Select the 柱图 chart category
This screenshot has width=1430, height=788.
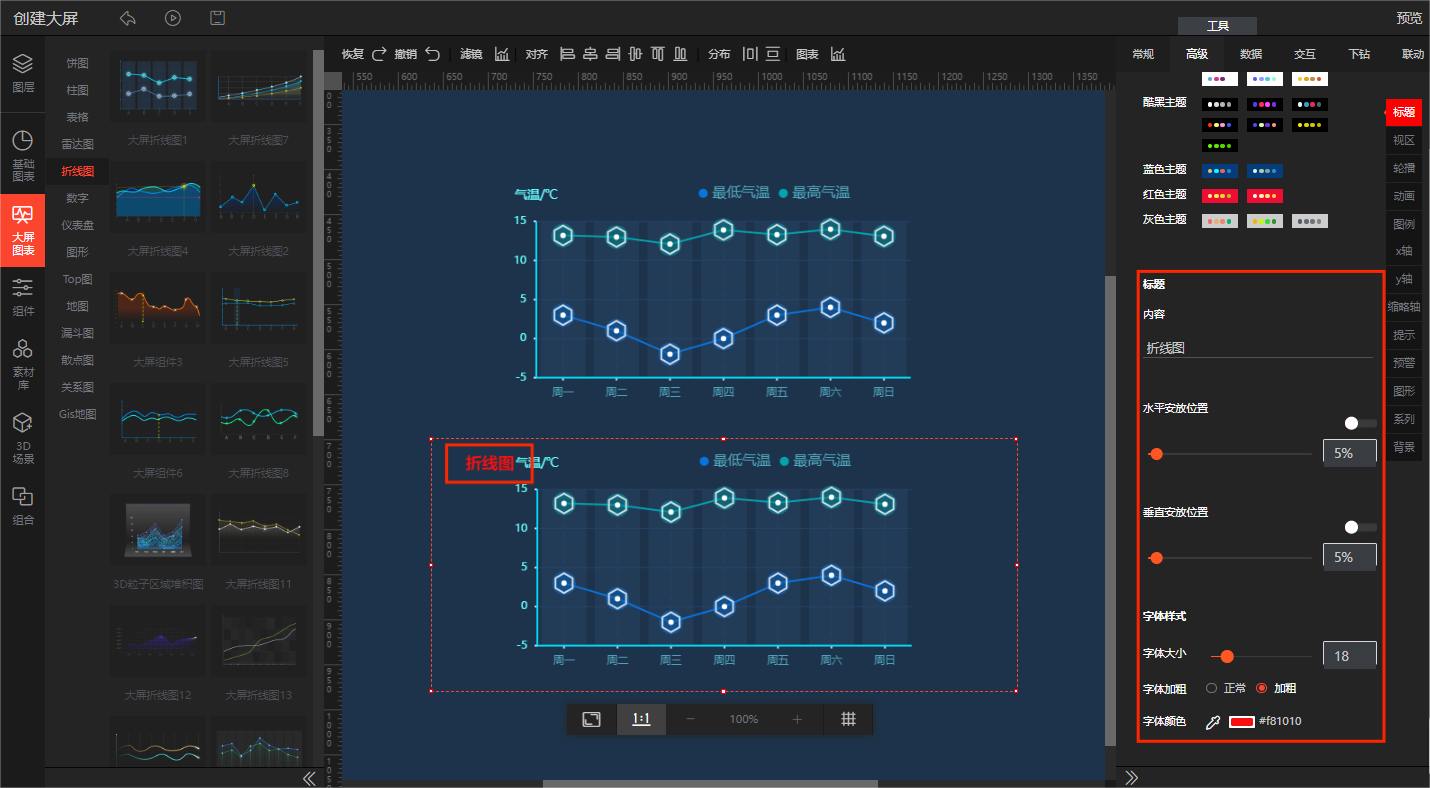(x=78, y=90)
